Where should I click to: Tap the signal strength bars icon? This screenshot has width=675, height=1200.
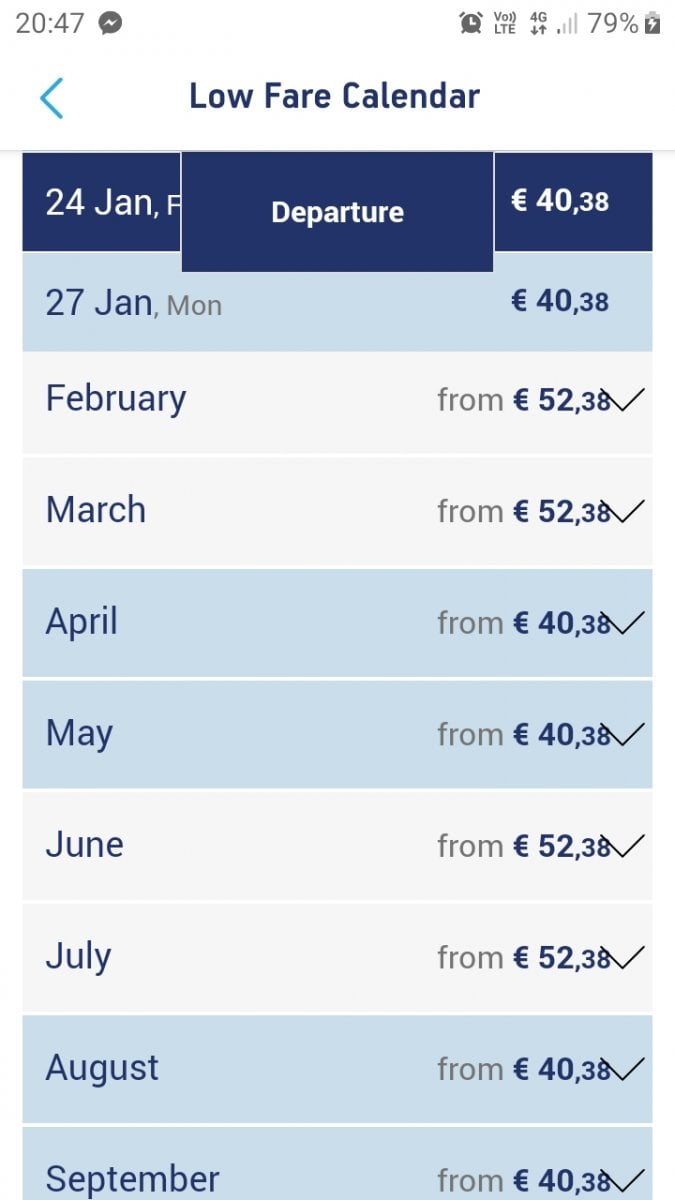click(567, 23)
